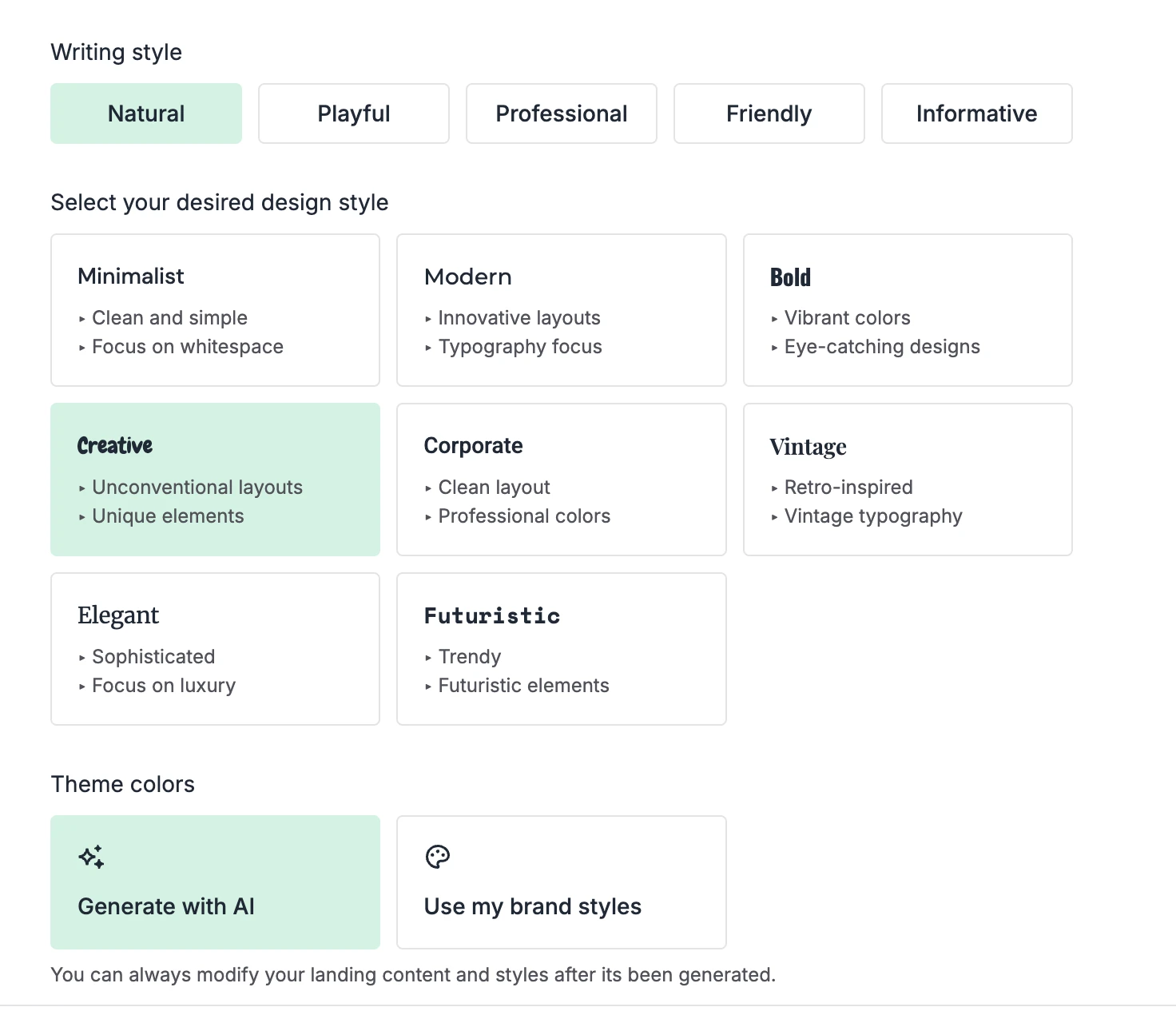1176x1011 pixels.
Task: Switch theme colors to Use my brand styles
Action: pyautogui.click(x=561, y=882)
